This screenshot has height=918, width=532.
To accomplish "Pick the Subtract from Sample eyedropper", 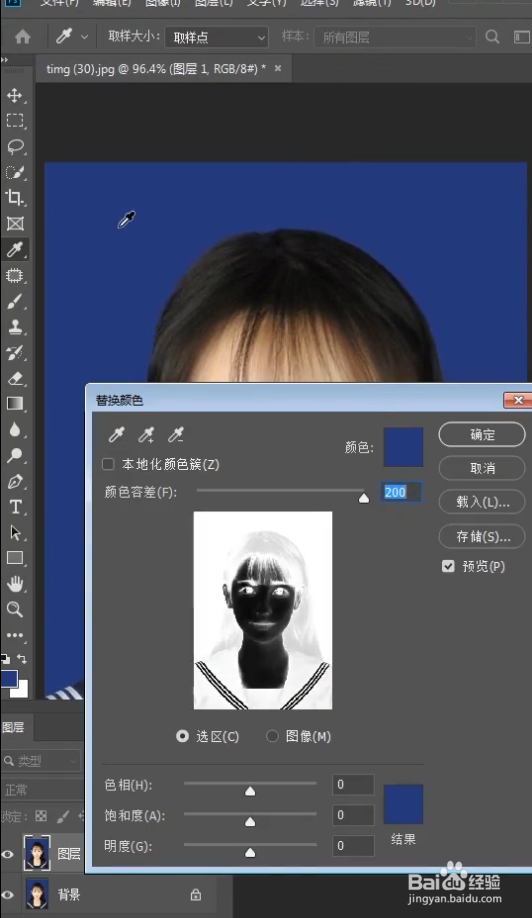I will [x=176, y=434].
